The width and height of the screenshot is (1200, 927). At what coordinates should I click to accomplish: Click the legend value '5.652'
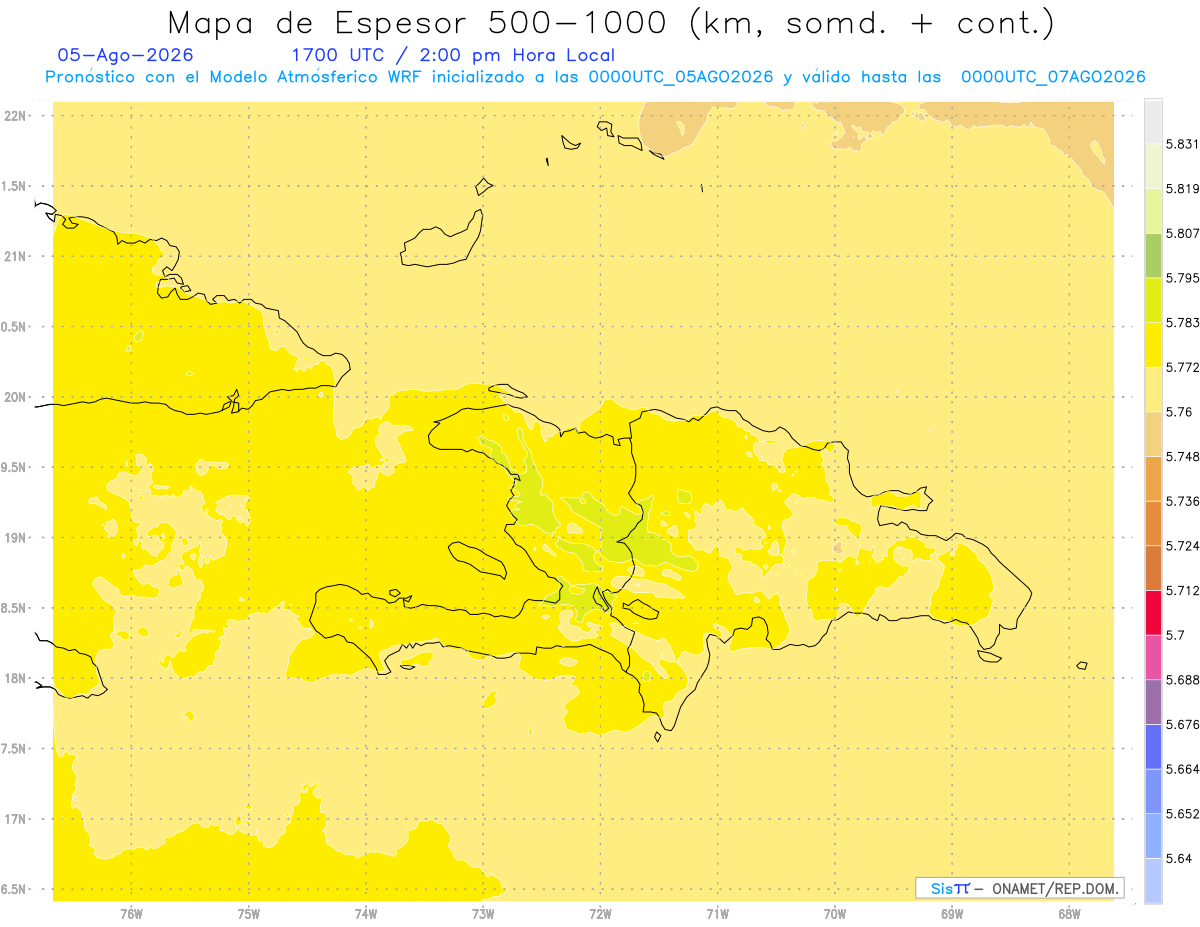[x=1182, y=814]
